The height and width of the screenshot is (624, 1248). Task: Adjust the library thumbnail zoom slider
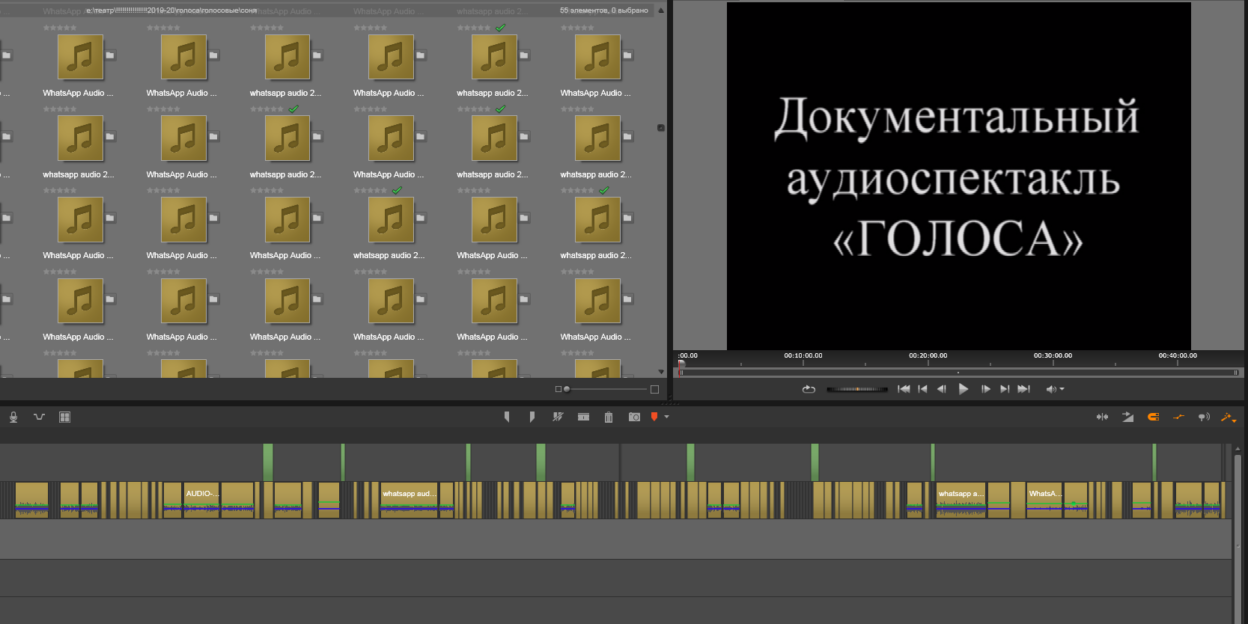567,388
